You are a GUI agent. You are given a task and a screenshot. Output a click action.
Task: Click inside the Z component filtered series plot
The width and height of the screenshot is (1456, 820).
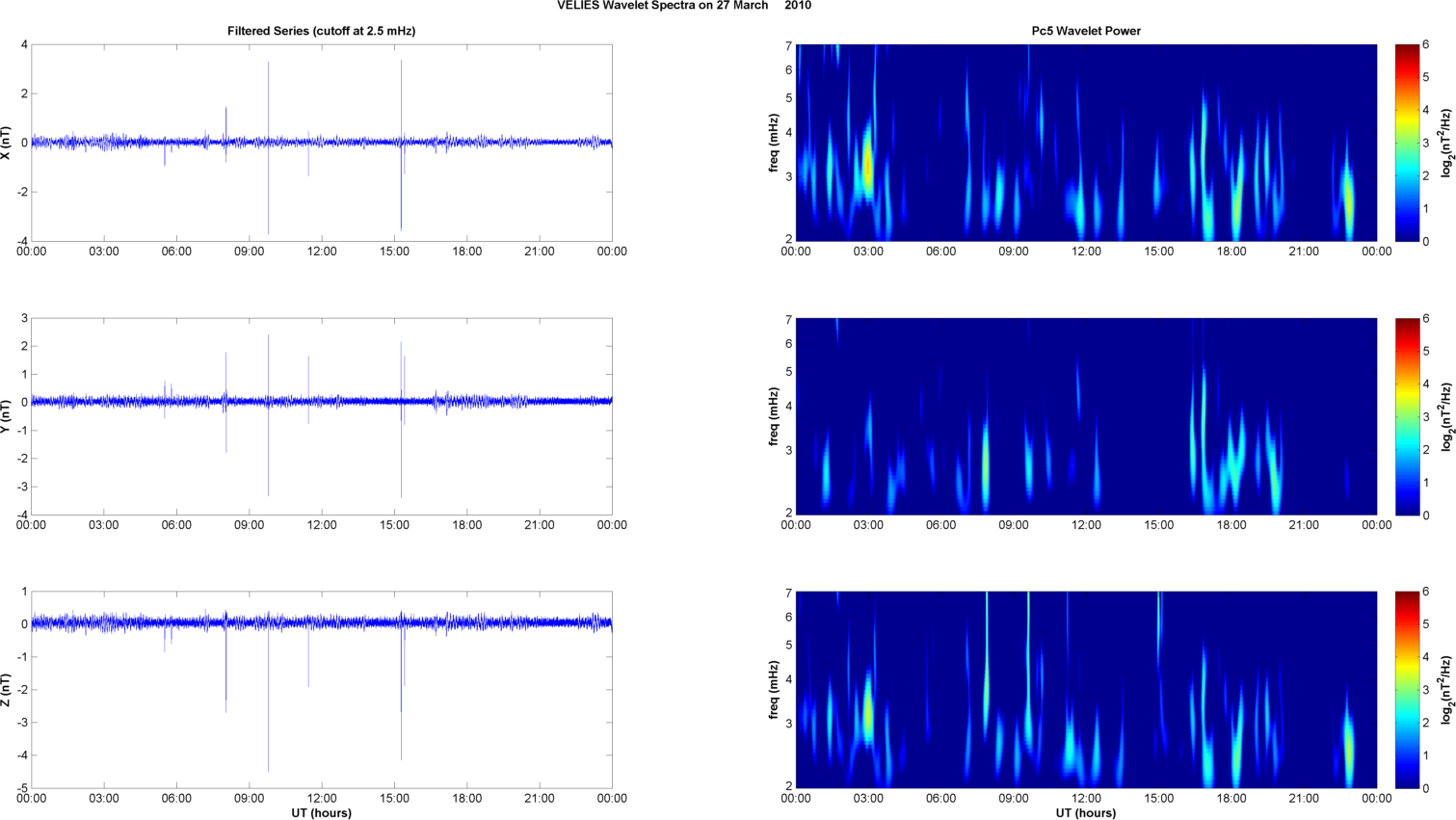point(322,690)
